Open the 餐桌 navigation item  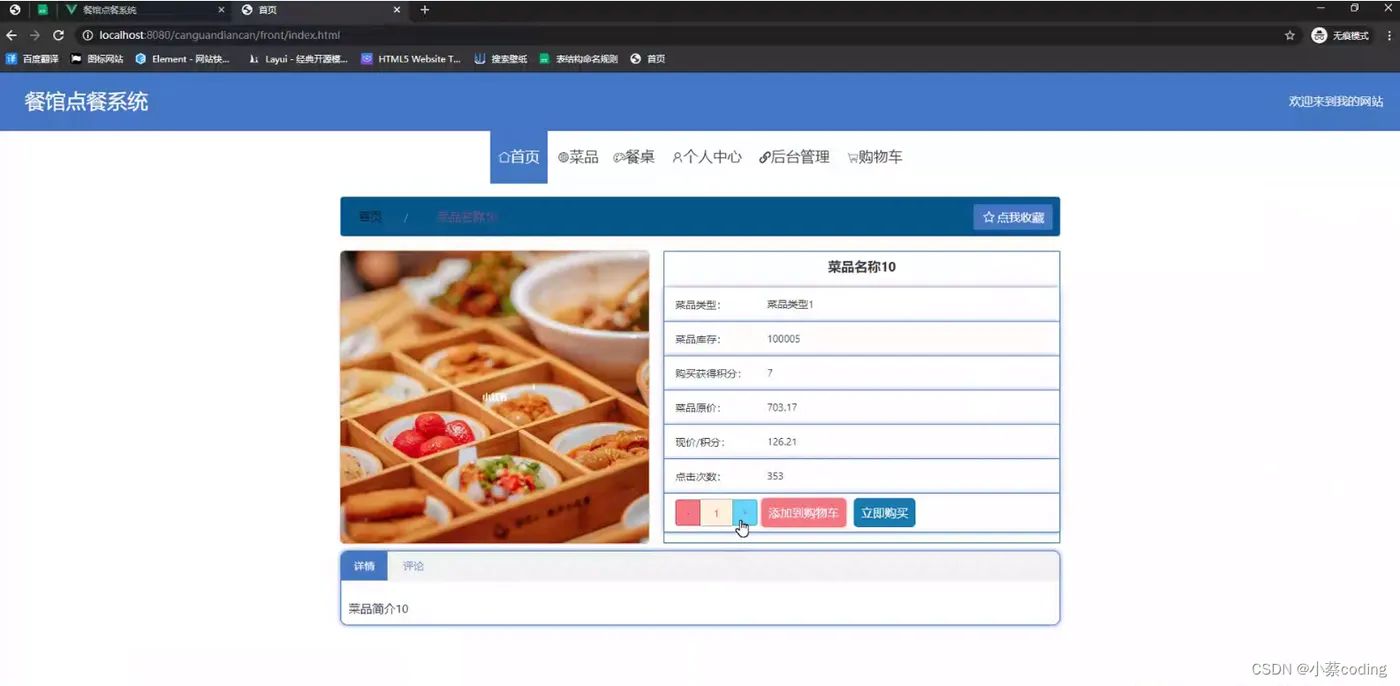click(634, 157)
